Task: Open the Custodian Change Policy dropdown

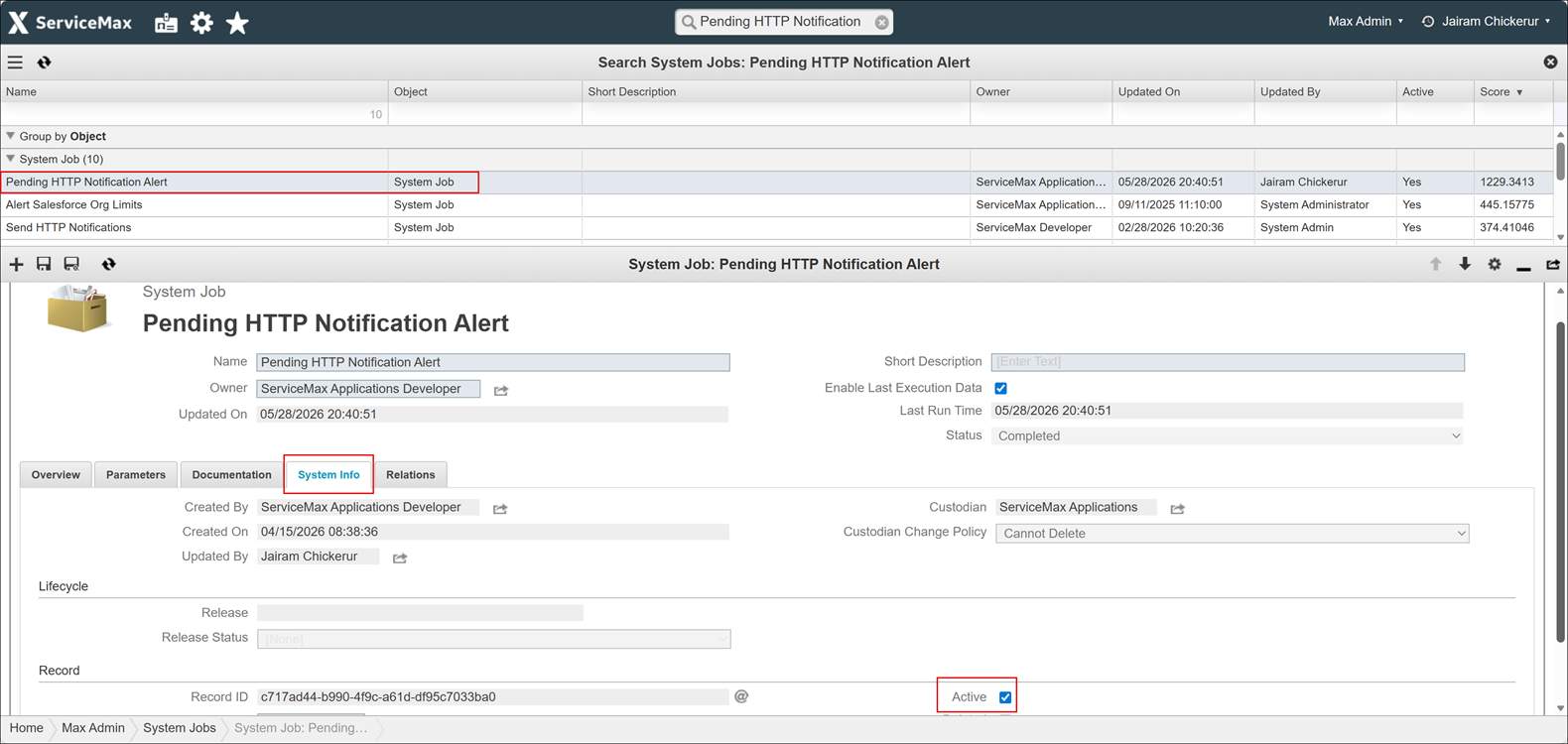Action: point(1232,534)
